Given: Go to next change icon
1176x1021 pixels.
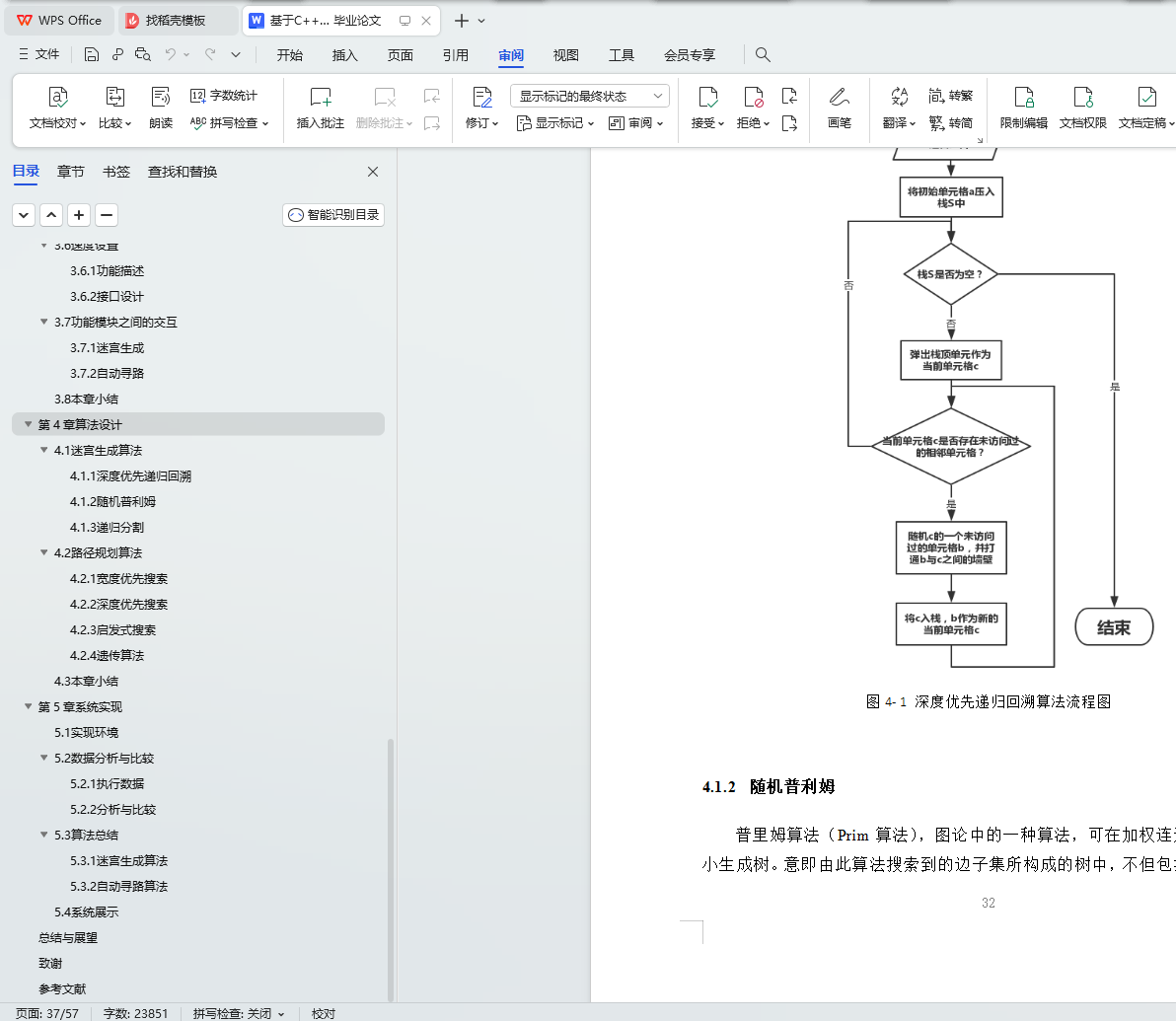Looking at the screenshot, I should tap(789, 123).
